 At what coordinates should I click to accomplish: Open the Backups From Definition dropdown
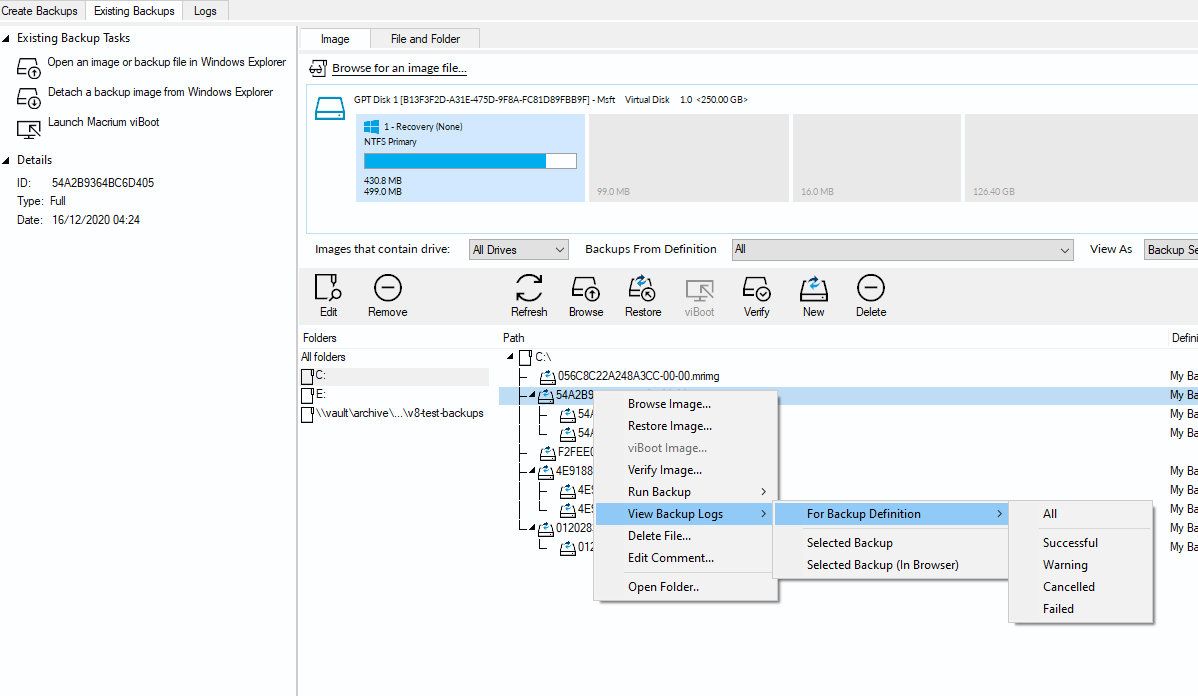902,250
